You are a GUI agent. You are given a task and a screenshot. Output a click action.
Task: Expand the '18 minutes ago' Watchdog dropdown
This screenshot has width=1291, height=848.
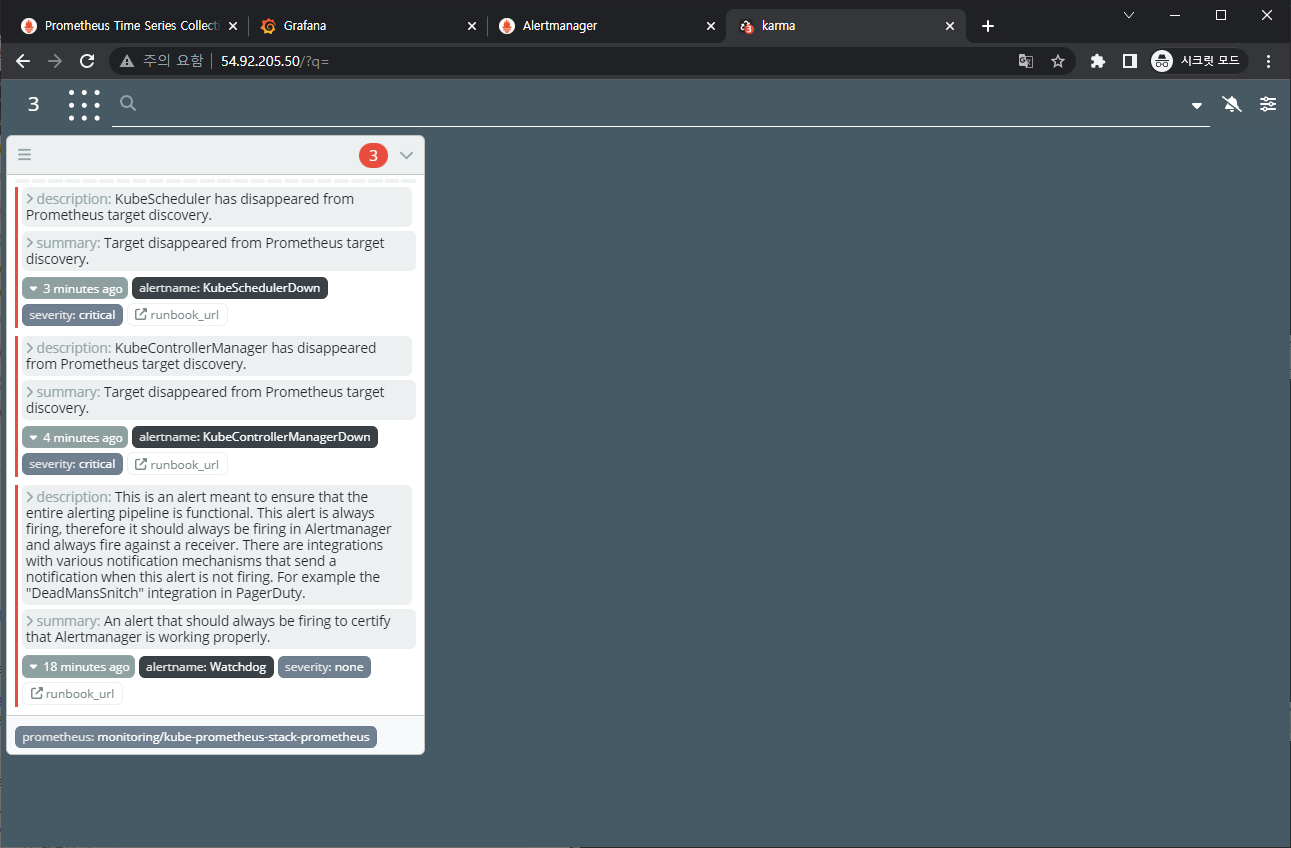(78, 667)
